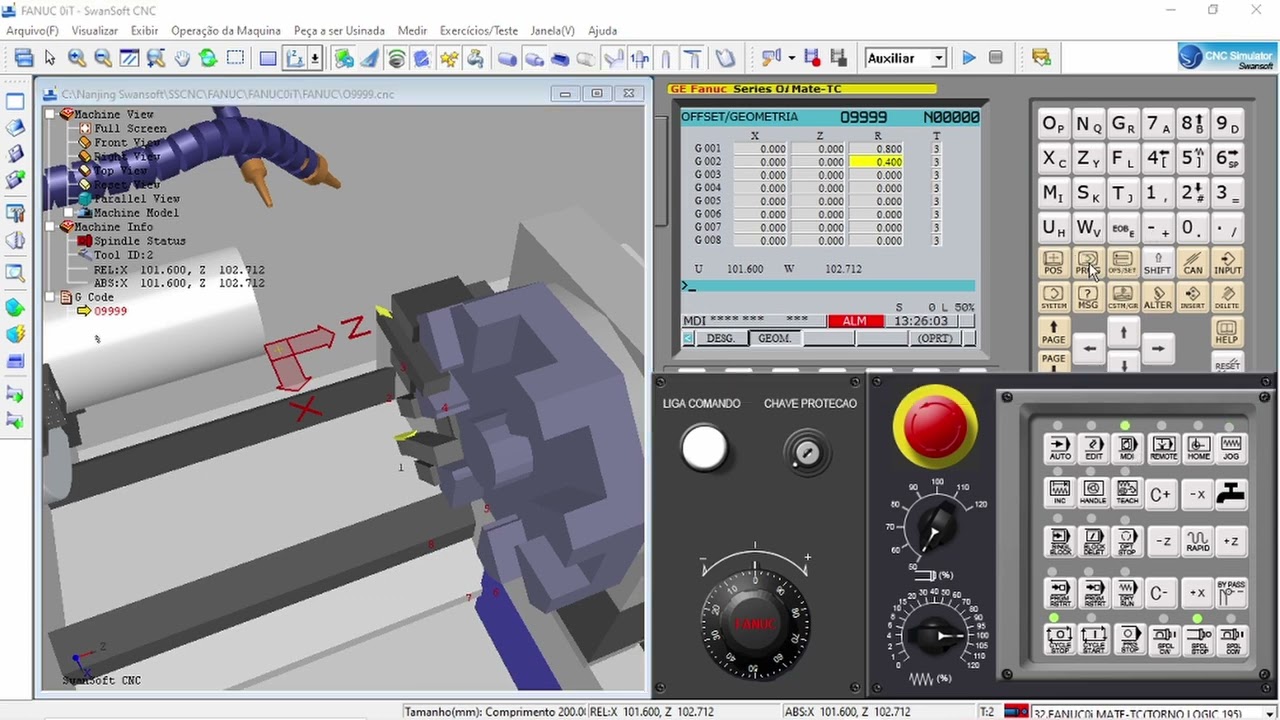Screen dimensions: 1280x720
Task: Open dropdown arrow beside flag toolbar icon
Action: 791,58
